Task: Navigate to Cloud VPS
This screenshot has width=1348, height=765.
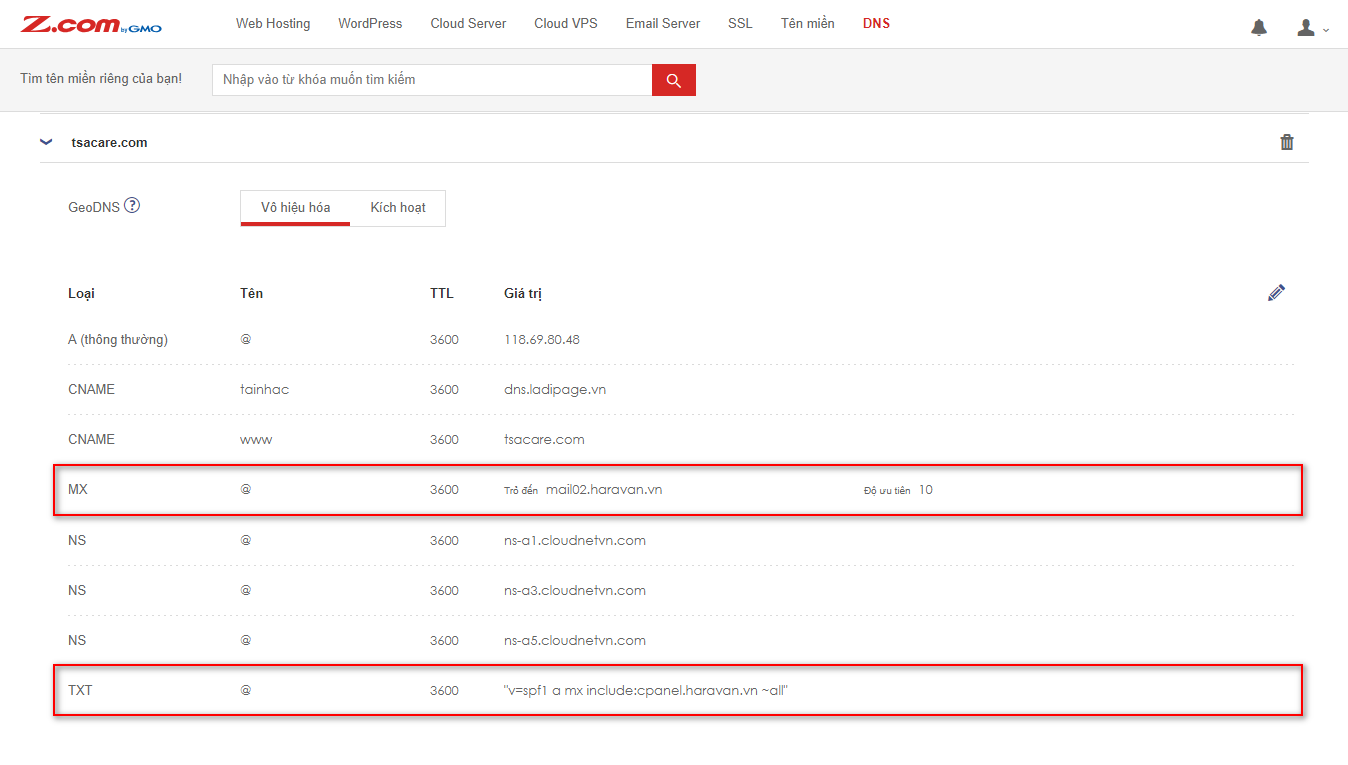Action: pyautogui.click(x=565, y=23)
